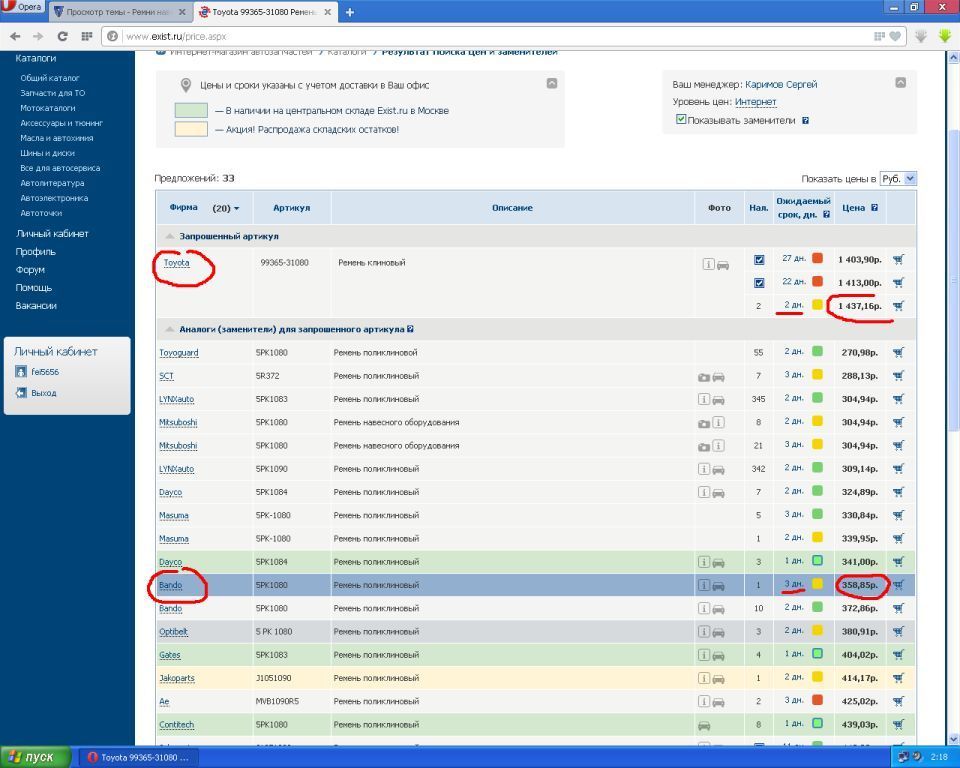Screen dimensions: 960x768
Task: Toggle the checkbox in the 22 дн. Toyota row
Action: [759, 283]
